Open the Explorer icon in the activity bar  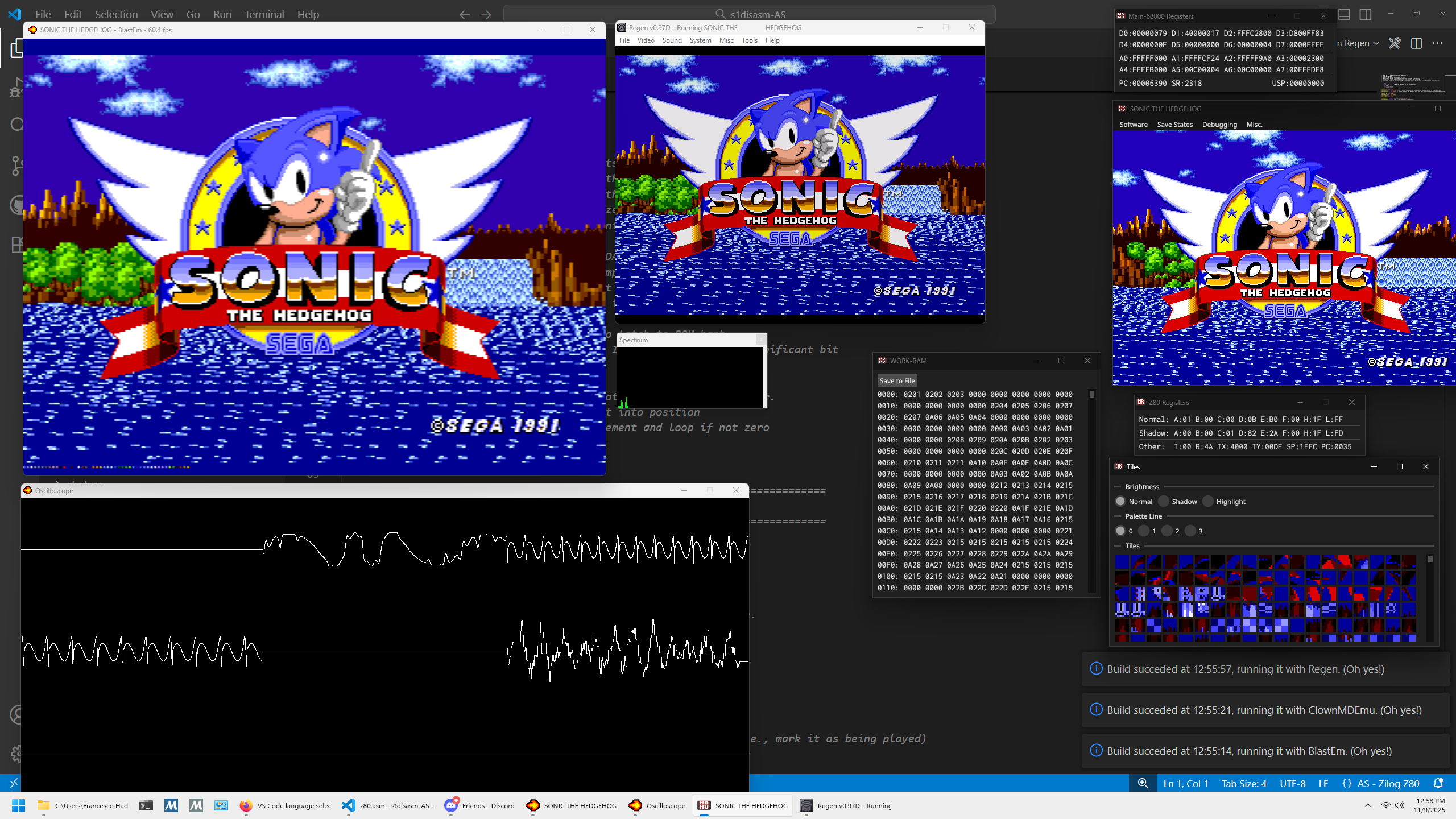point(17,48)
